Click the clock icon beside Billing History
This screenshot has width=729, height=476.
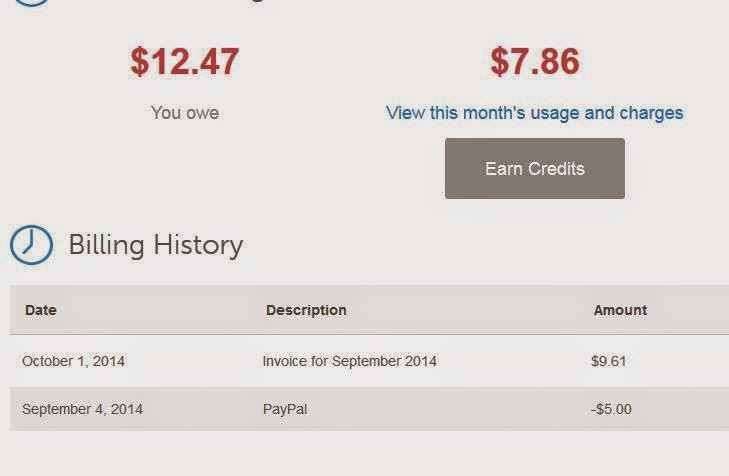[x=31, y=245]
